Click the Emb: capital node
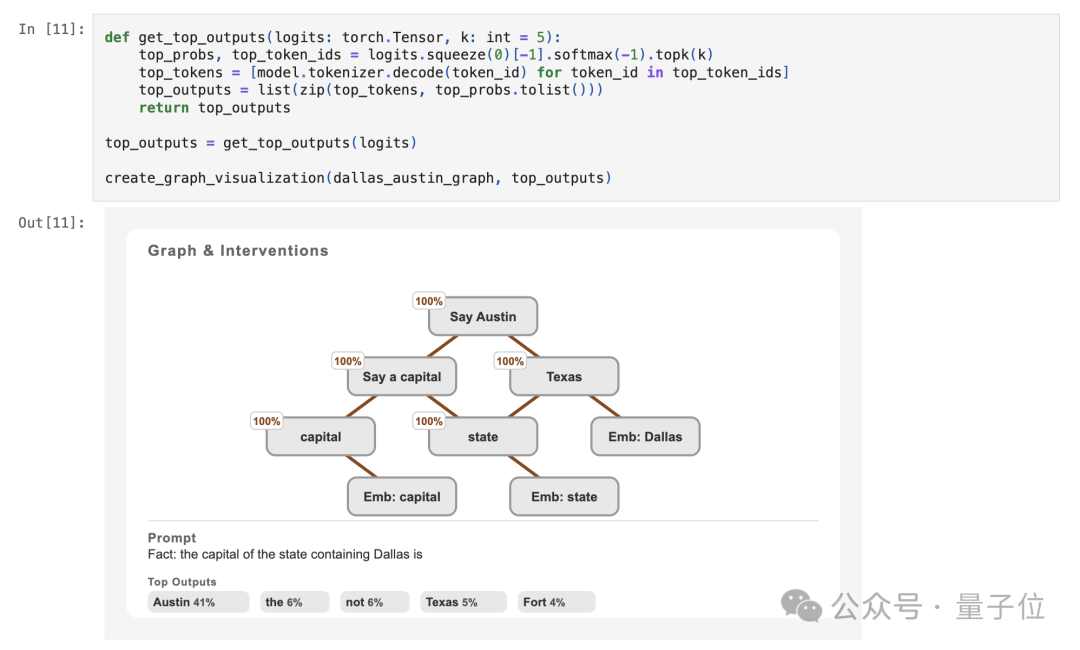 click(402, 496)
